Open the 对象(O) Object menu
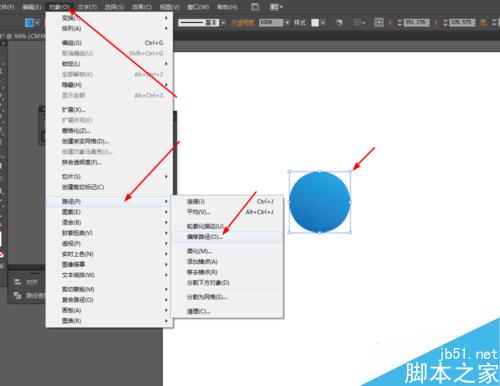This screenshot has height=386, width=500. [59, 7]
